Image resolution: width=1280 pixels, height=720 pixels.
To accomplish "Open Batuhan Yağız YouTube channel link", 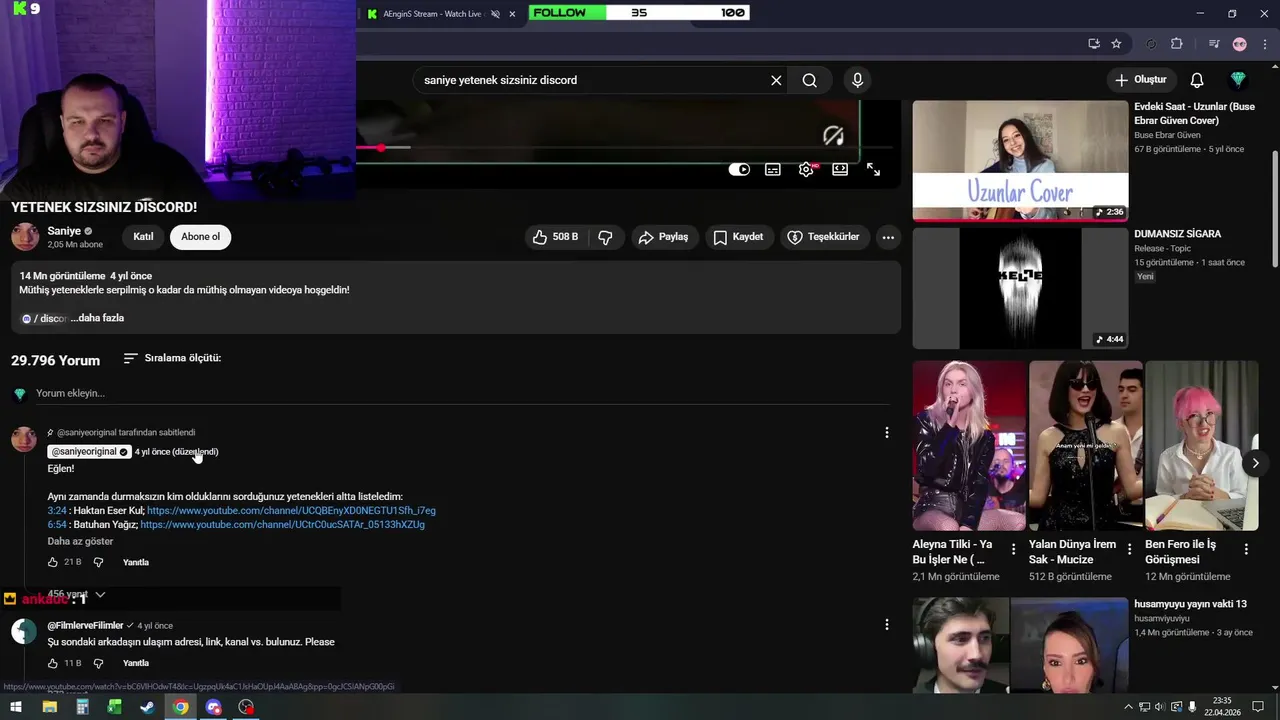I will pos(282,525).
